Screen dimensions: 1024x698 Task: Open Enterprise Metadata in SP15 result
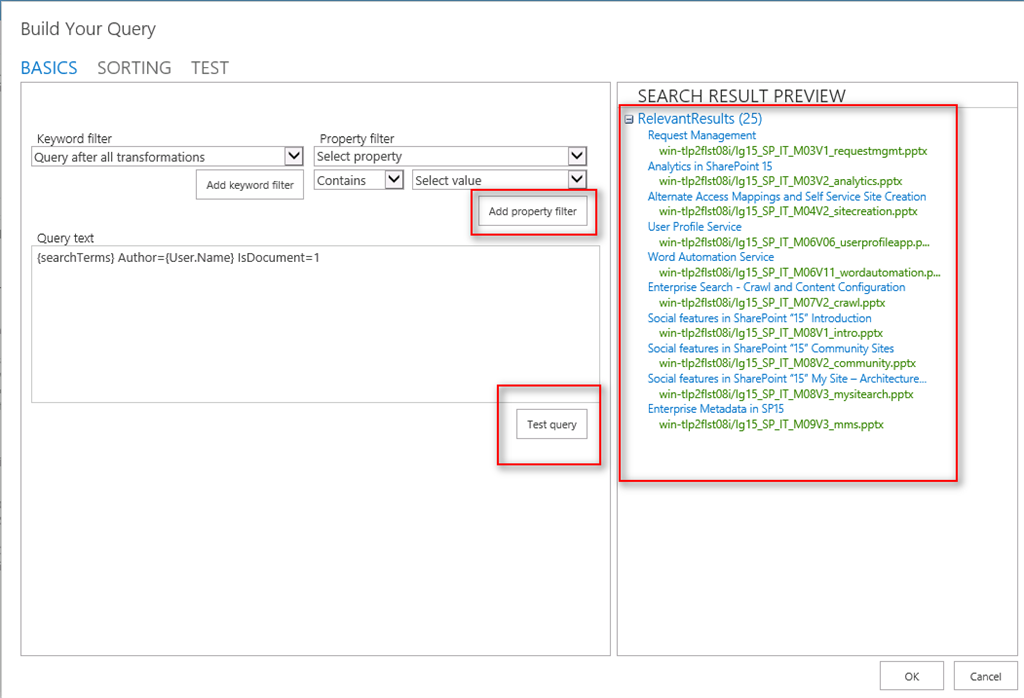(715, 409)
